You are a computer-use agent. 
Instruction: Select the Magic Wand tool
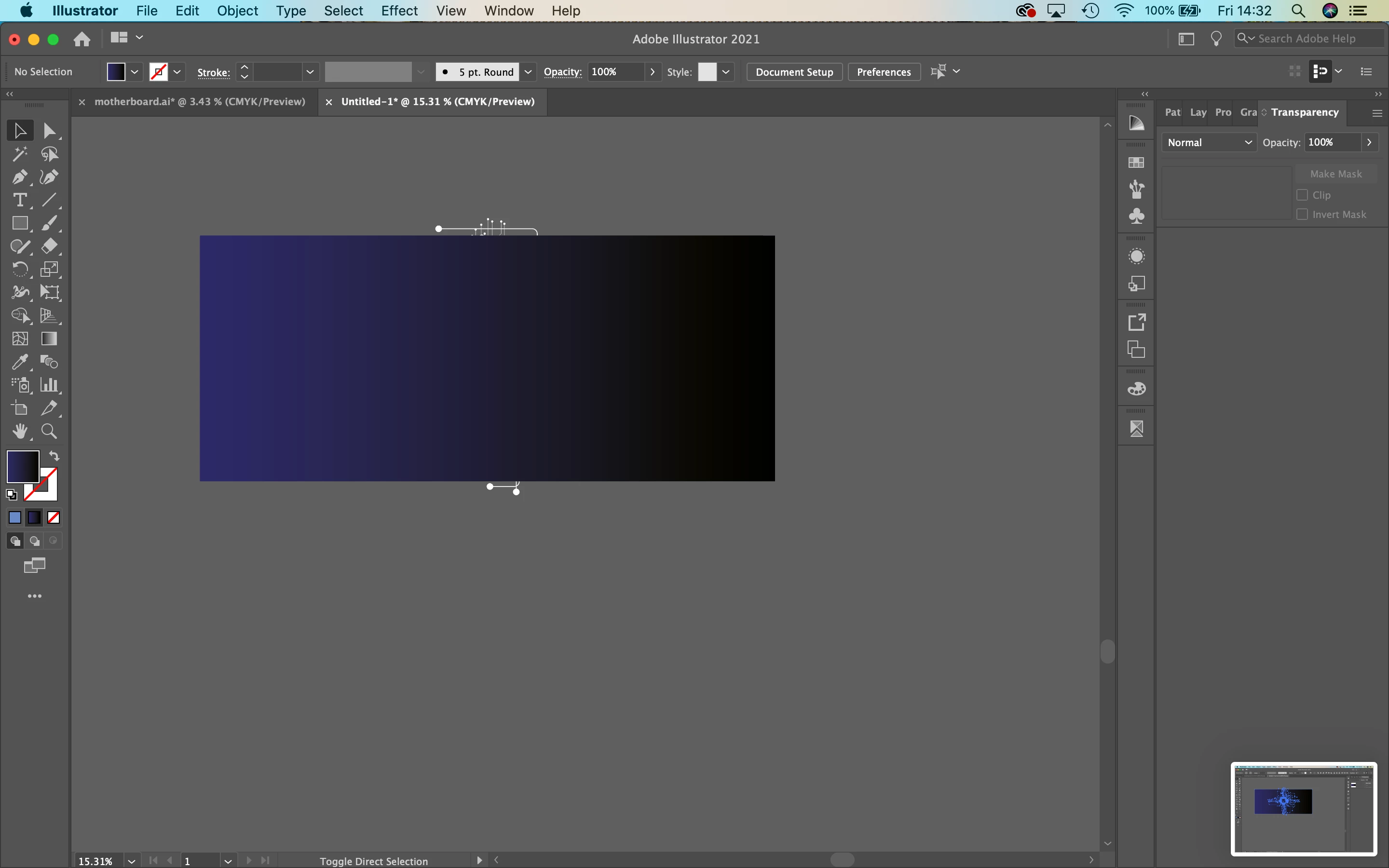[x=19, y=154]
